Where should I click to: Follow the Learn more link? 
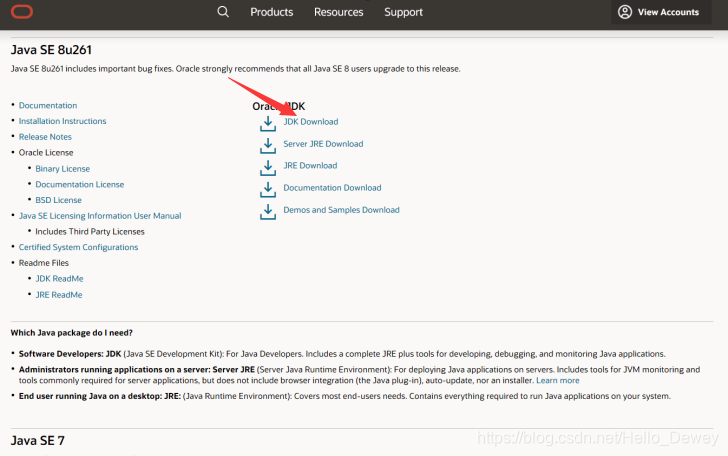(558, 380)
